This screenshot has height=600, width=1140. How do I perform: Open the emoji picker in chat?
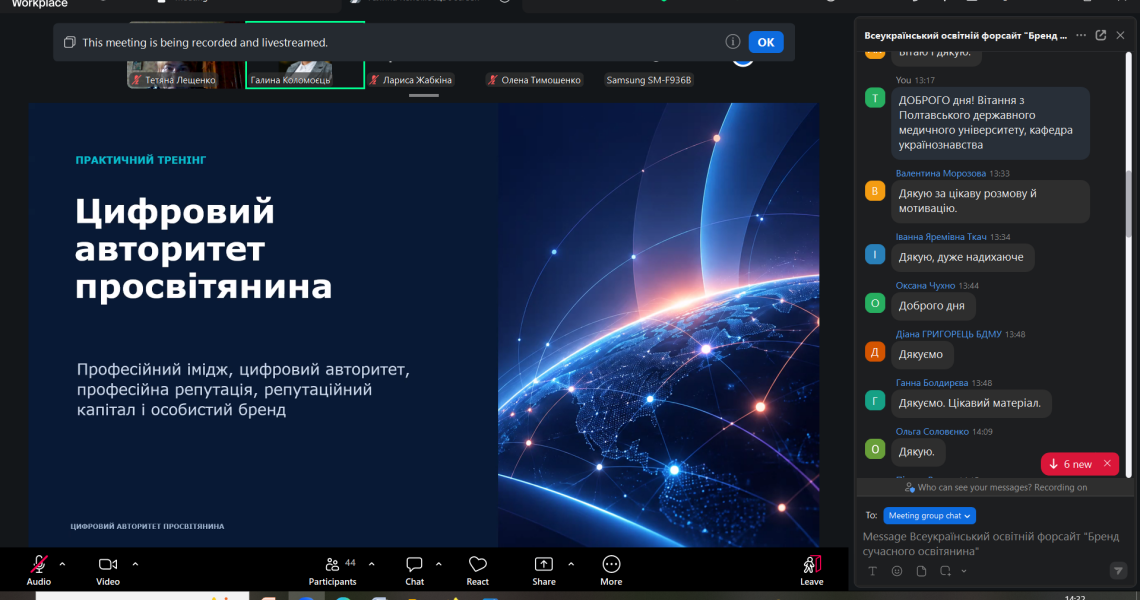(x=897, y=571)
